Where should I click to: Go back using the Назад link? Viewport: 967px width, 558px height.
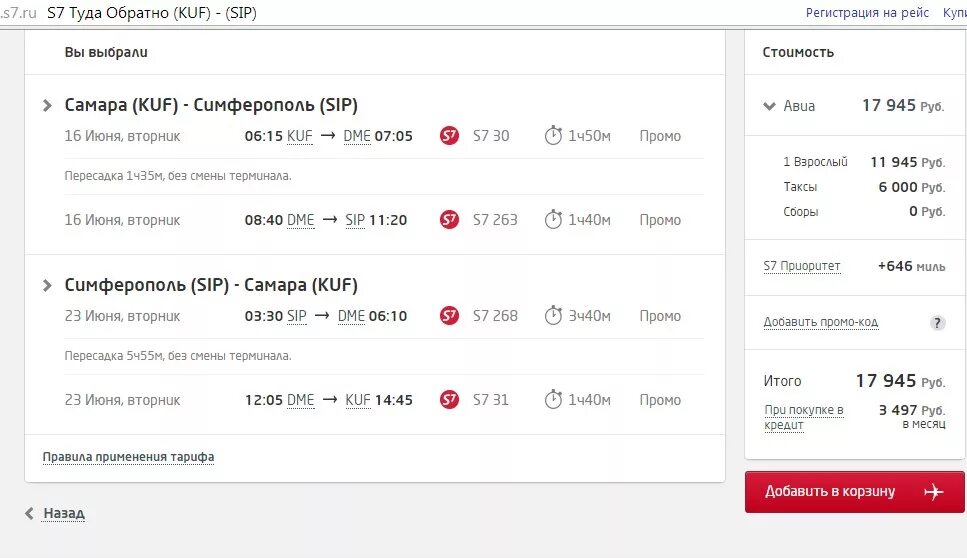64,513
